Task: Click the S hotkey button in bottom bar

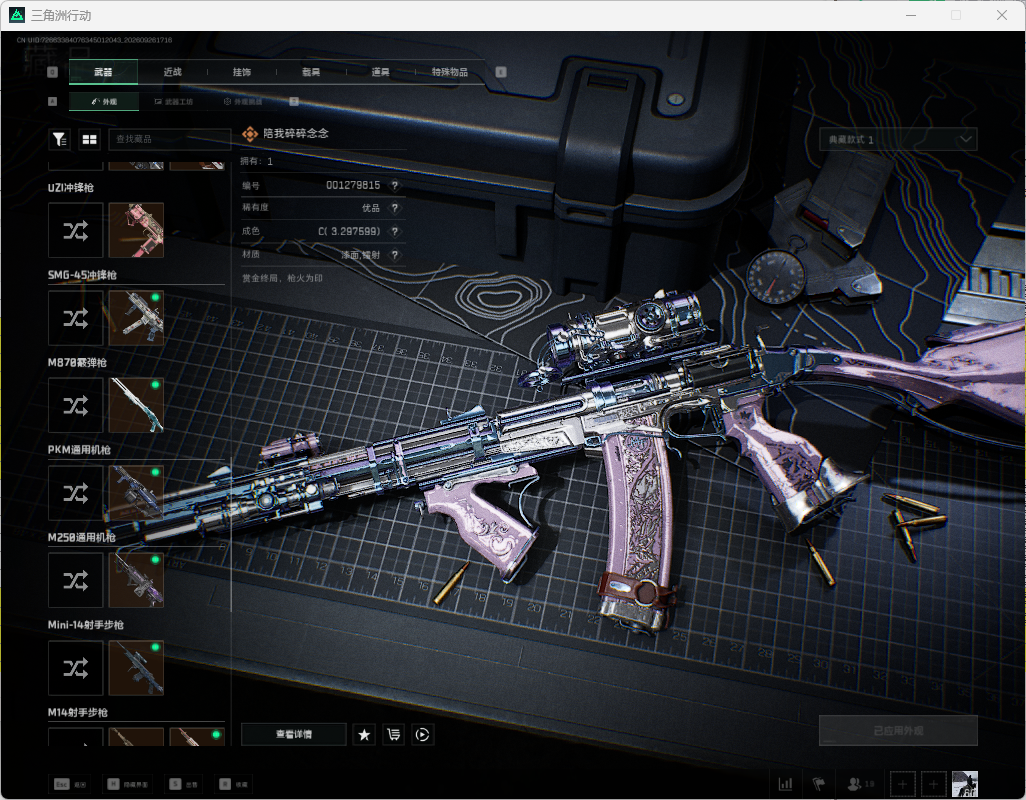Action: pos(184,784)
